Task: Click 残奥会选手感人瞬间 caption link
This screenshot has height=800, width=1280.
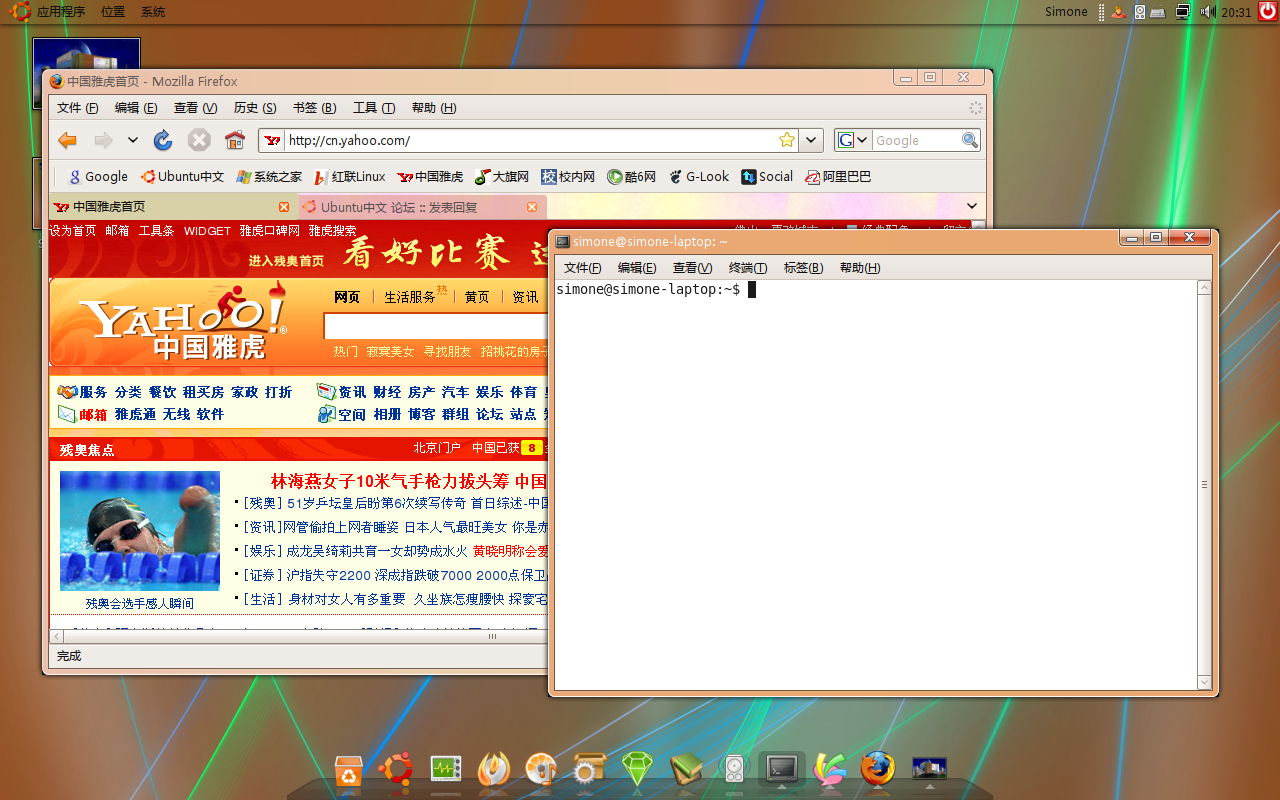Action: click(x=140, y=603)
